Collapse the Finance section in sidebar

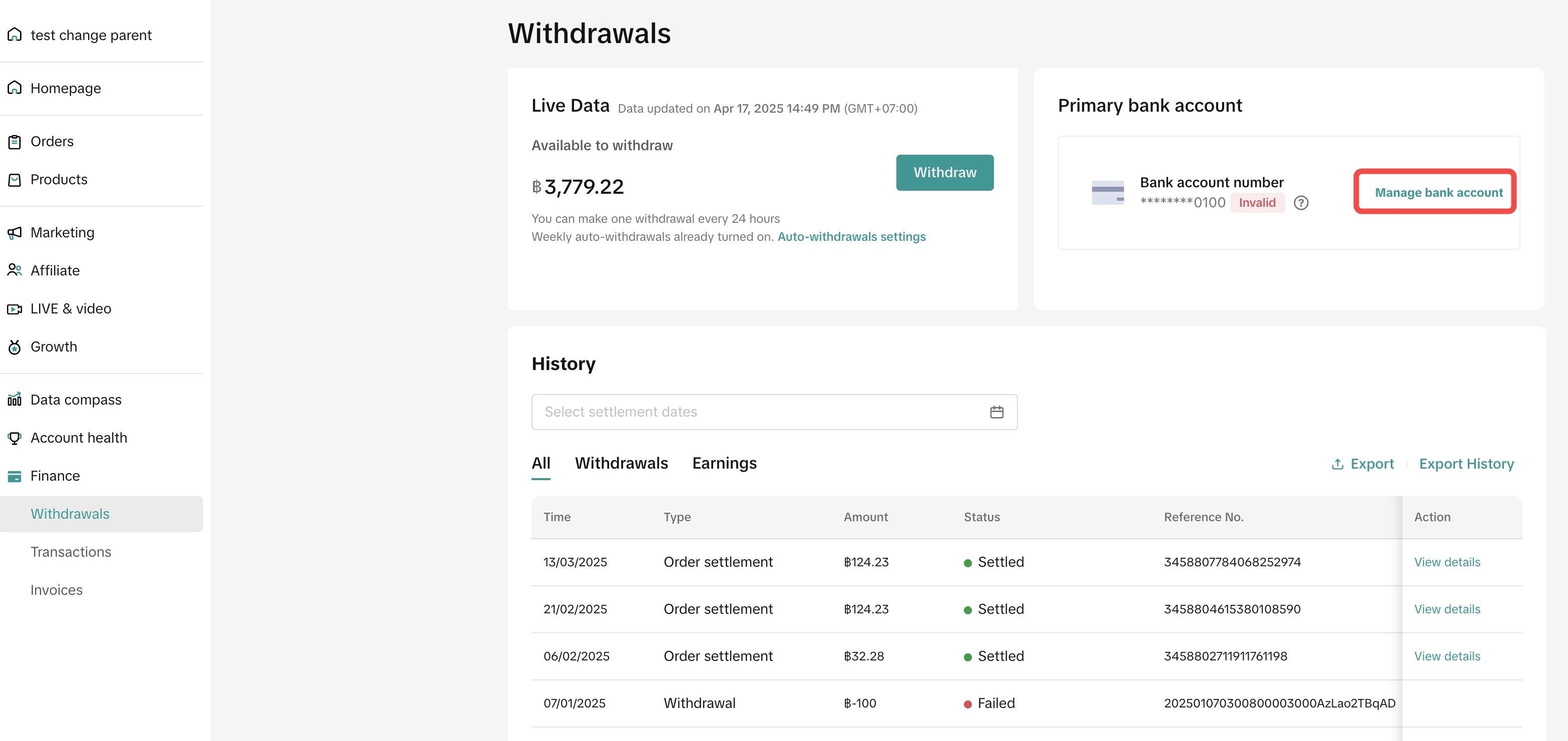tap(55, 476)
